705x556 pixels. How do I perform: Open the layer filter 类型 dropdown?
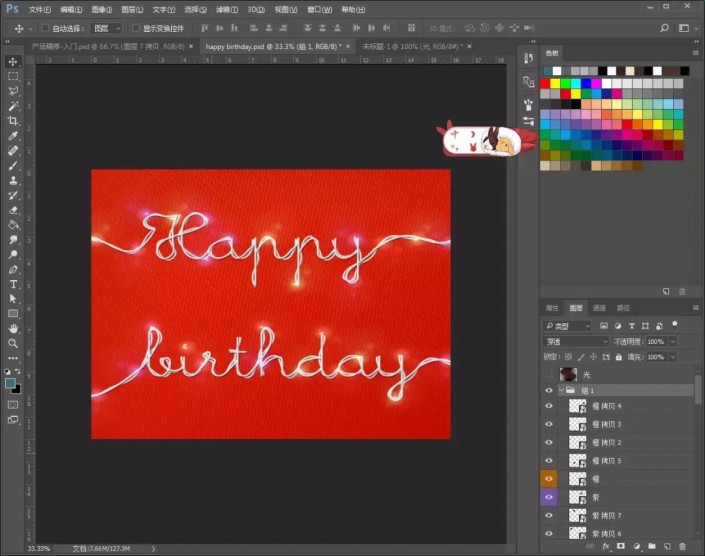tap(567, 326)
